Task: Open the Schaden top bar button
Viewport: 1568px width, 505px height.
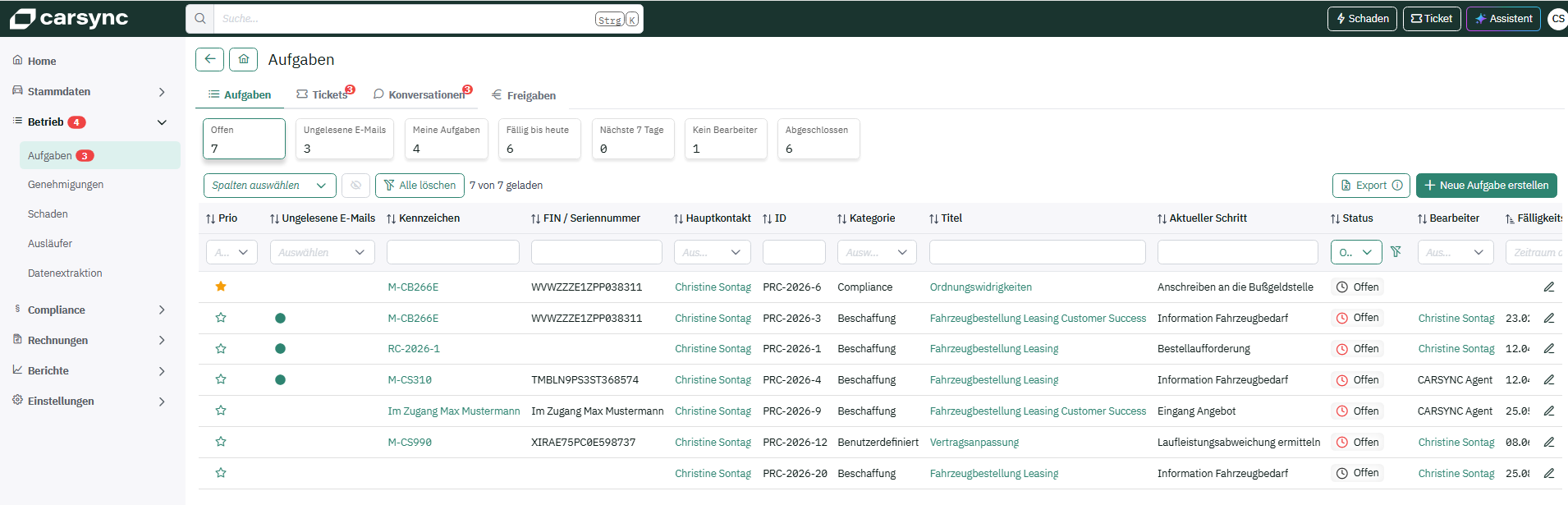Action: pyautogui.click(x=1362, y=18)
